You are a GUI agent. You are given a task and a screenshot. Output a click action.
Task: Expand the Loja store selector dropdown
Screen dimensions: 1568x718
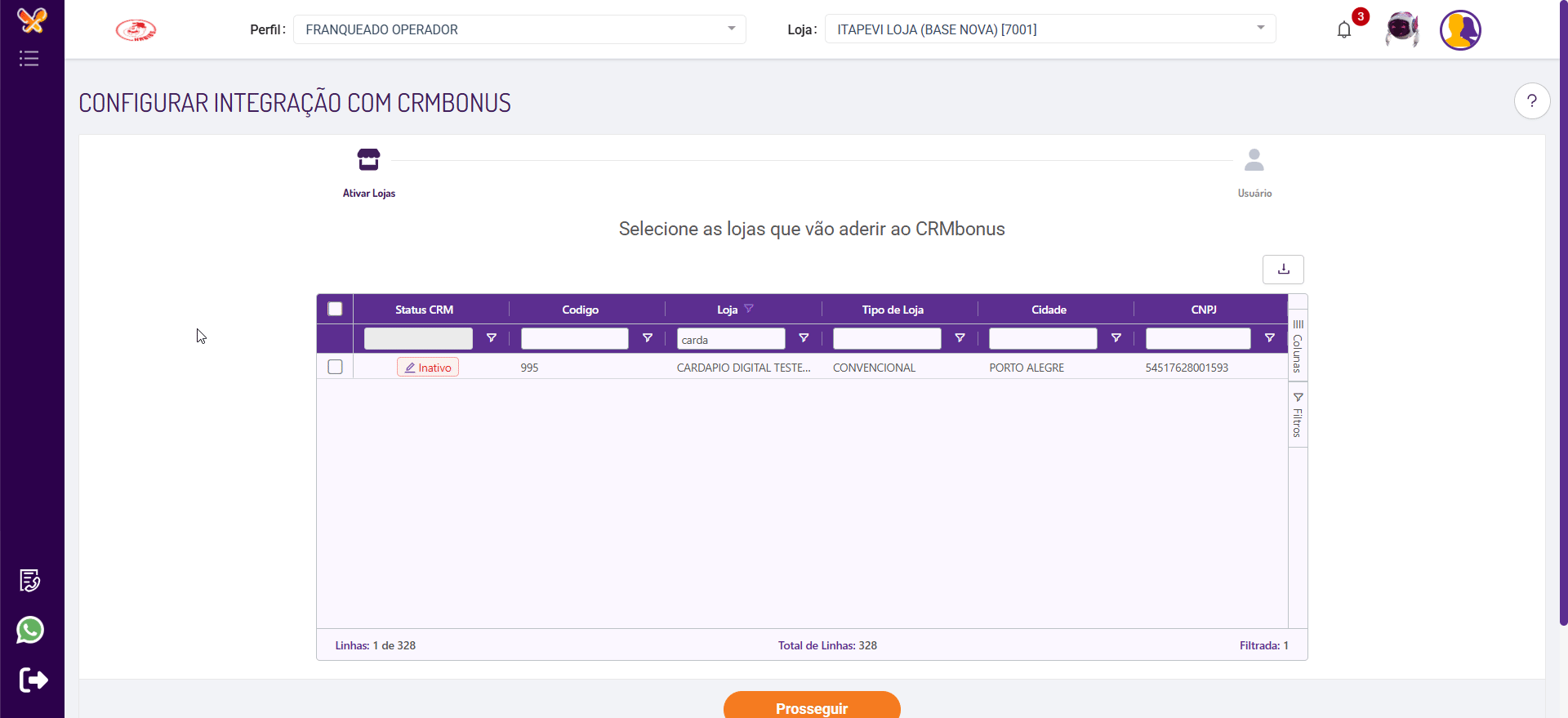(1050, 29)
